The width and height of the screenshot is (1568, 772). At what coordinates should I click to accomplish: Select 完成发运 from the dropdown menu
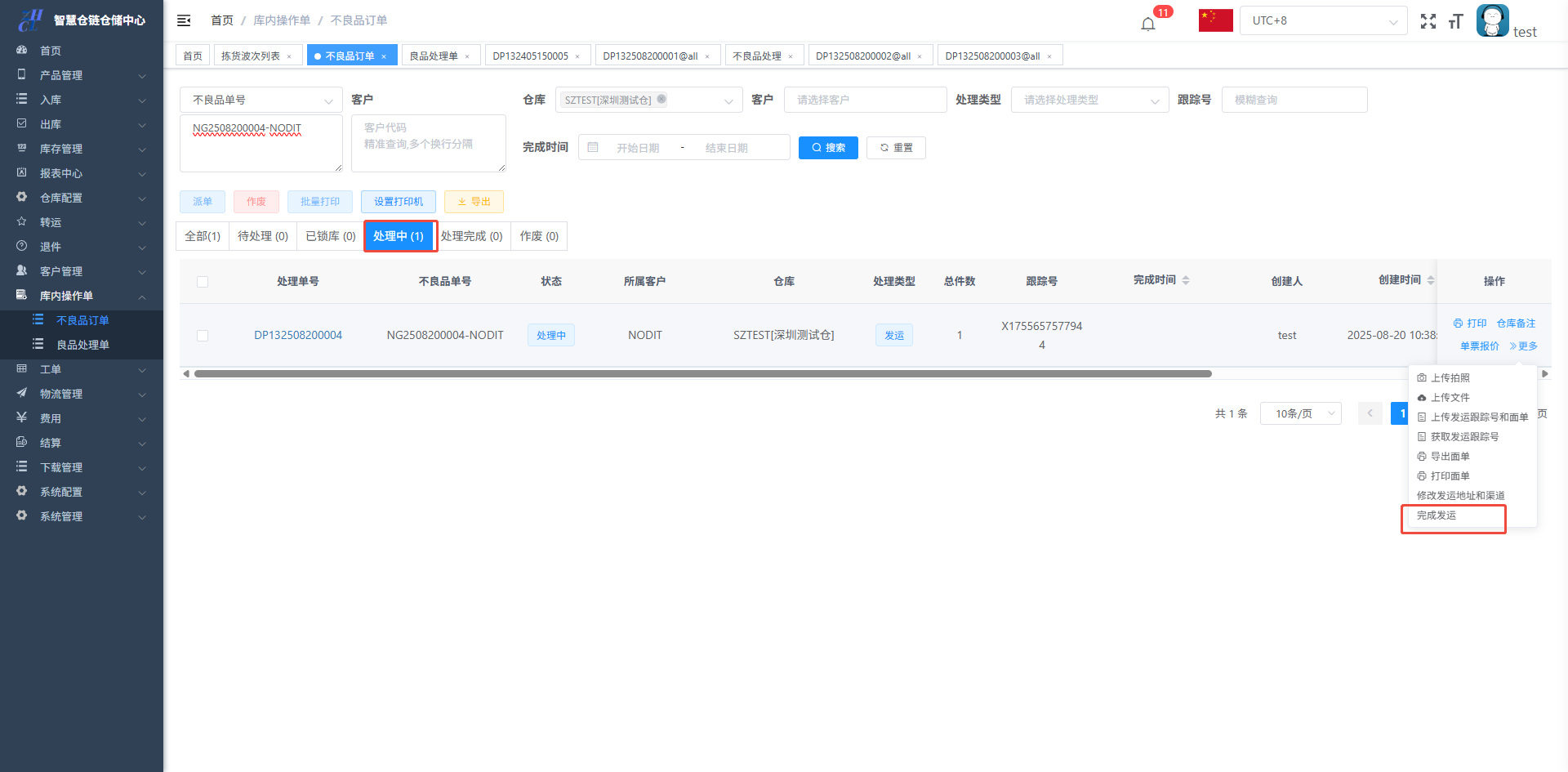[1437, 515]
